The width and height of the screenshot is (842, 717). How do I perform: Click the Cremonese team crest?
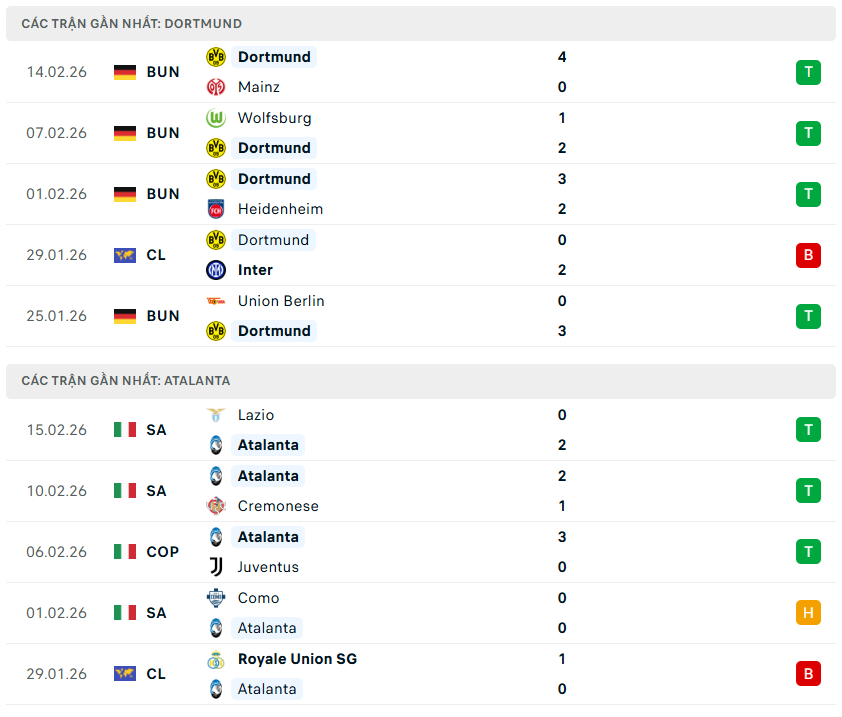tap(216, 506)
